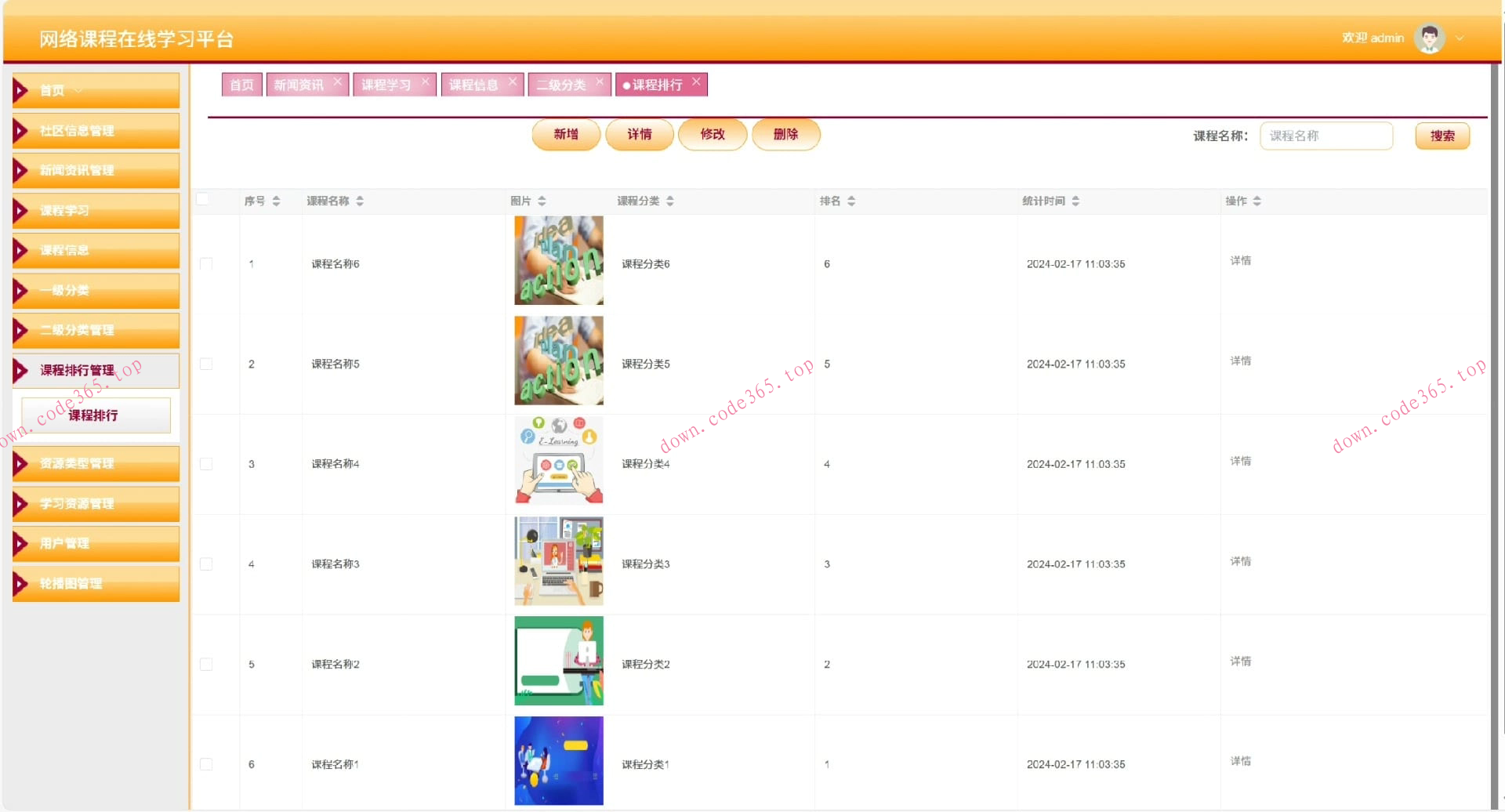Sort by the 排名 column sort icon
The width and height of the screenshot is (1505, 812).
[851, 201]
